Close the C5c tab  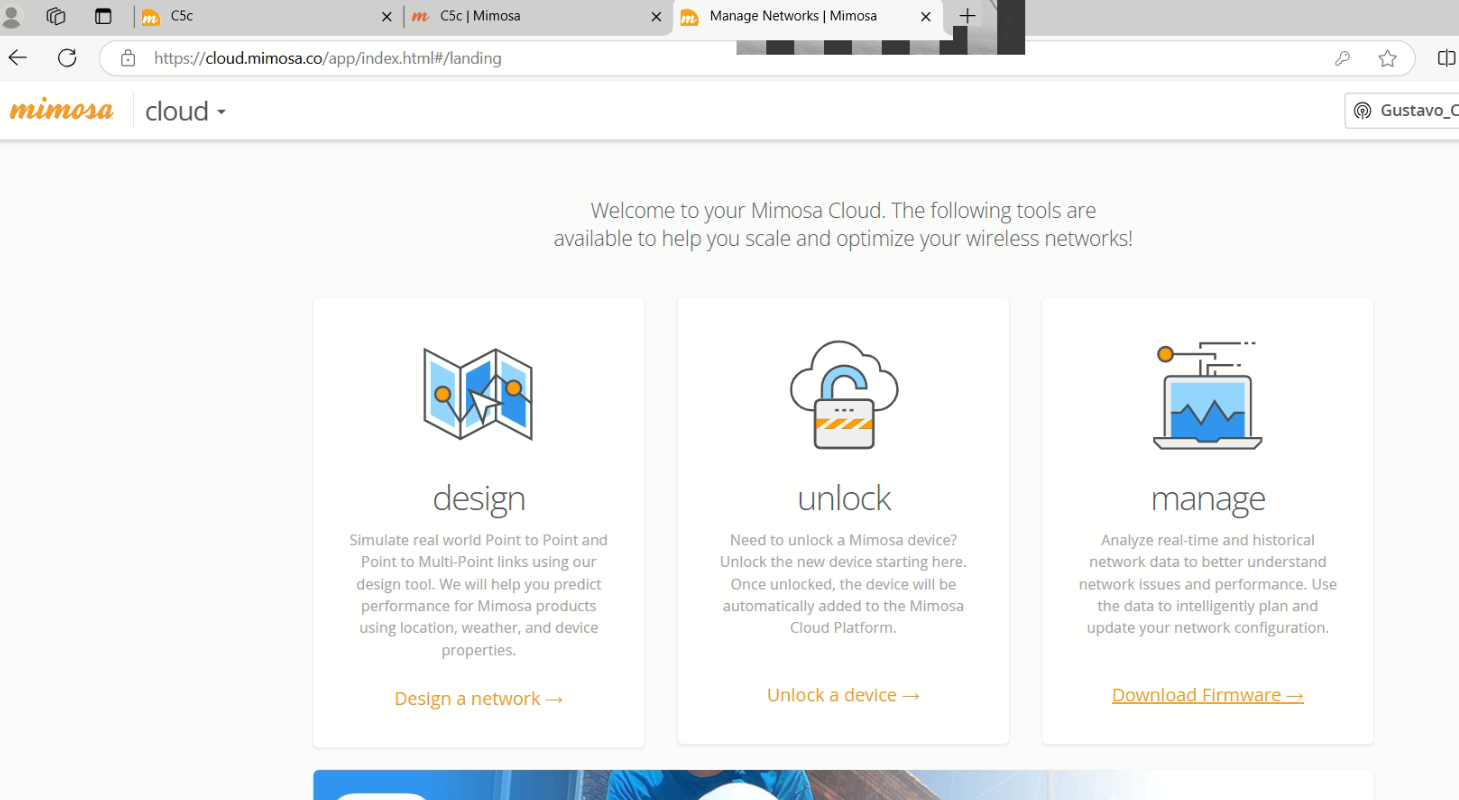point(387,17)
